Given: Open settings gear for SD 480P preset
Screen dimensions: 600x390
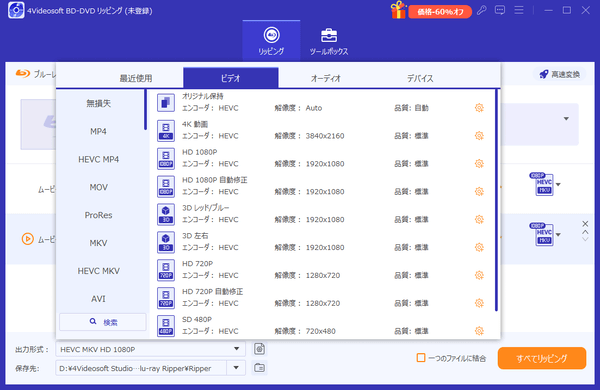Looking at the screenshot, I should 479,331.
